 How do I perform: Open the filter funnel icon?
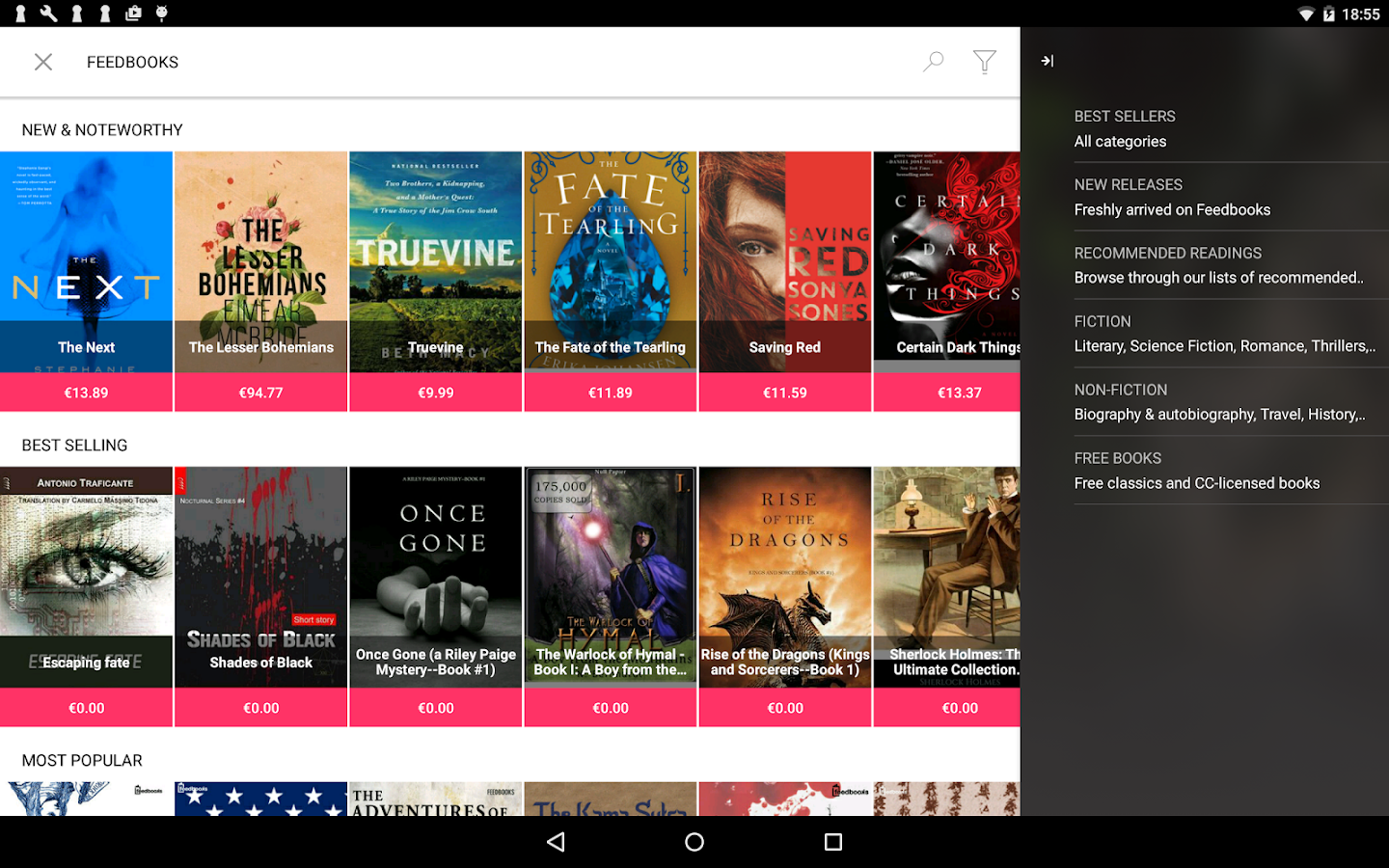[x=984, y=62]
